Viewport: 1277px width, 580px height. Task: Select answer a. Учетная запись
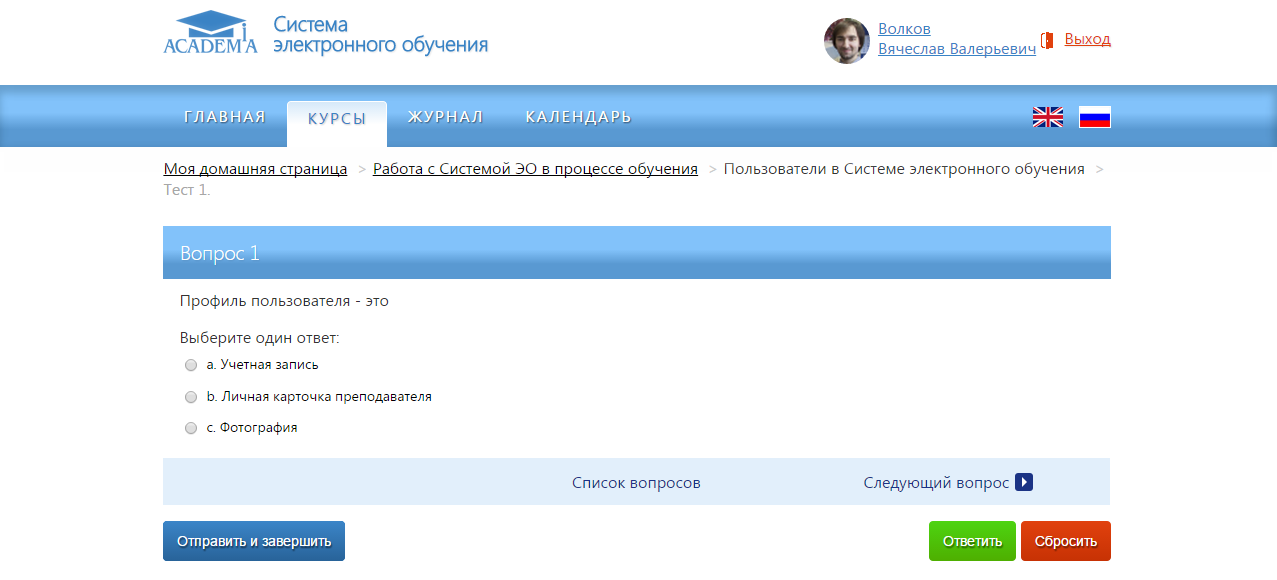[191, 366]
